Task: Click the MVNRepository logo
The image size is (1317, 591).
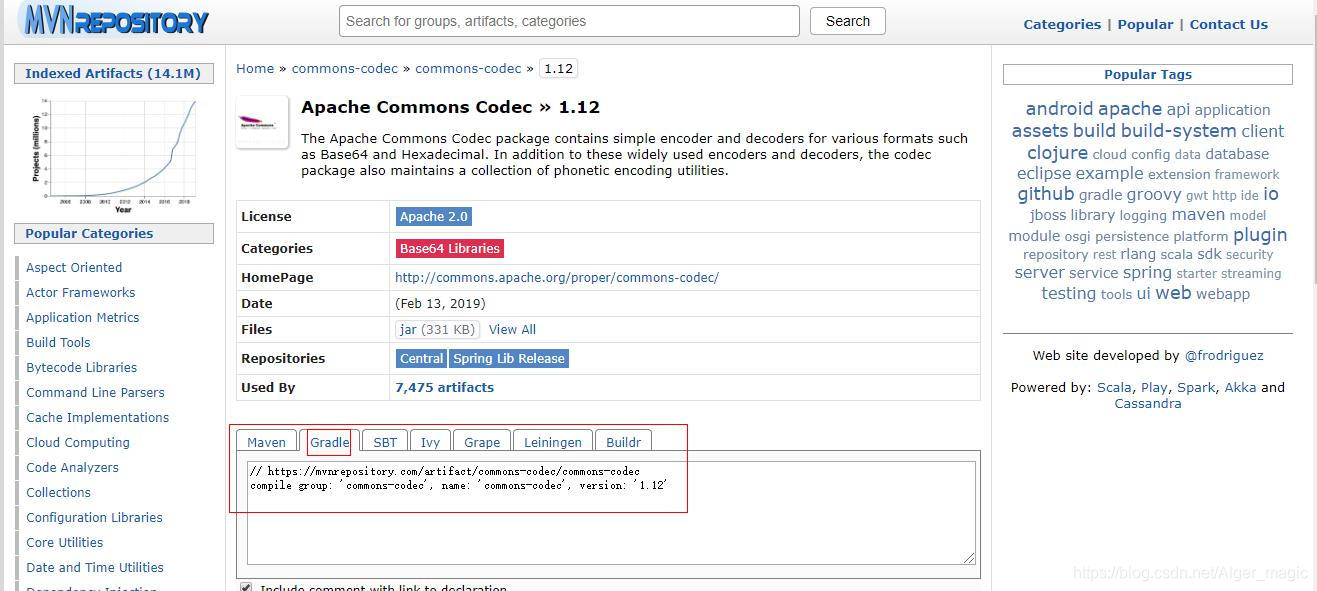Action: pos(114,20)
